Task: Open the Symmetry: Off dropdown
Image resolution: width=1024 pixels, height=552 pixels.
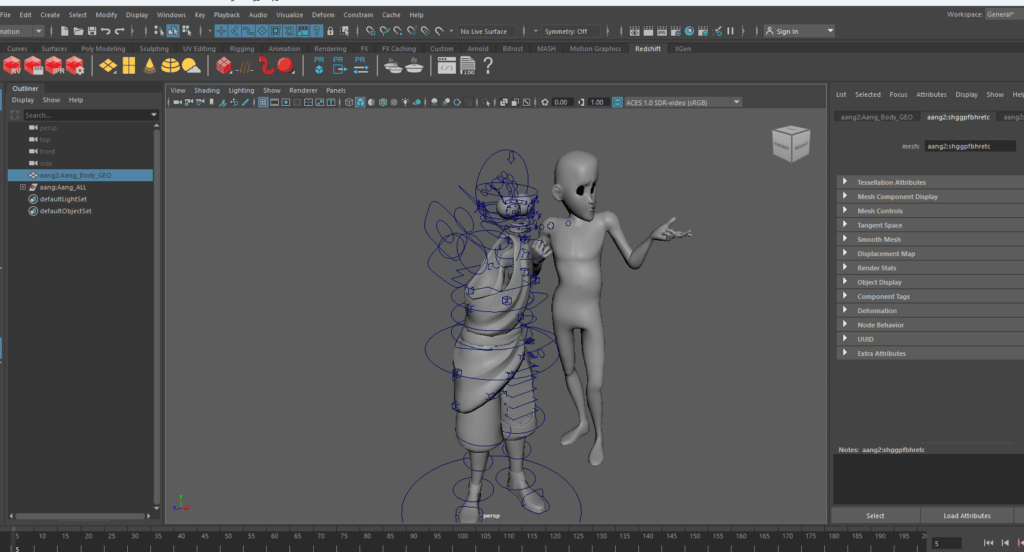Action: (569, 31)
